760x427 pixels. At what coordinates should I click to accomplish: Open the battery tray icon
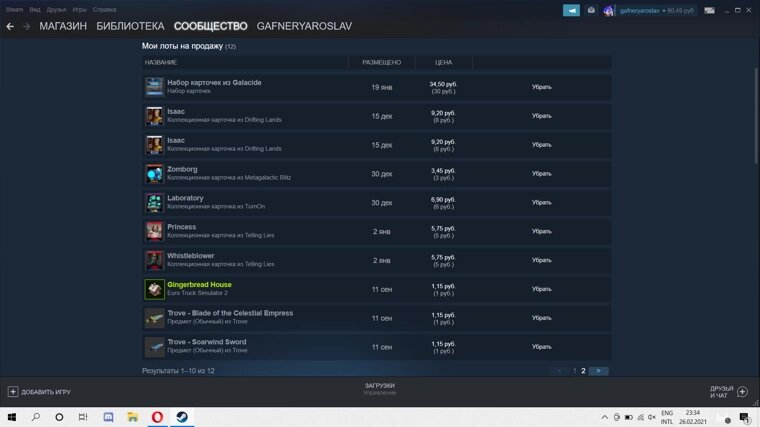click(x=629, y=417)
